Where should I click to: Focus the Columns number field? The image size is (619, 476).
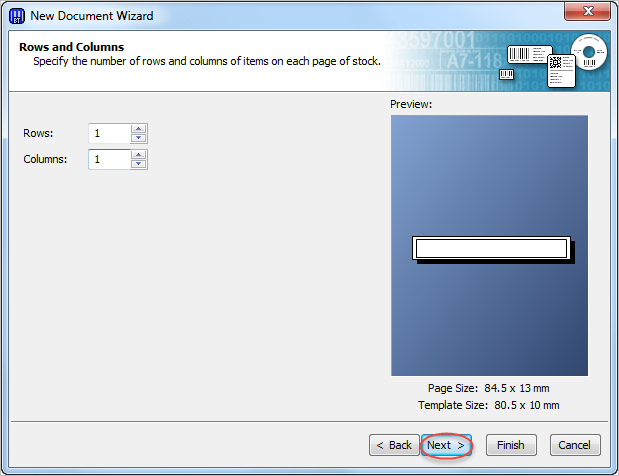click(x=109, y=159)
